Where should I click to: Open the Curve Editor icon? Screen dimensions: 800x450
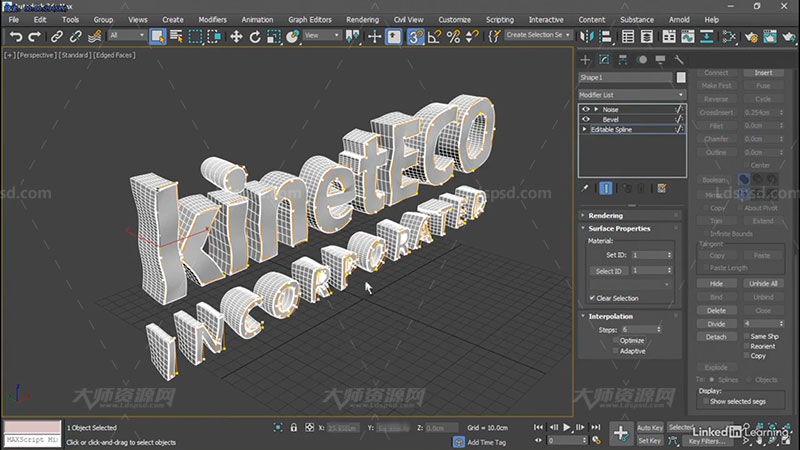pyautogui.click(x=688, y=36)
